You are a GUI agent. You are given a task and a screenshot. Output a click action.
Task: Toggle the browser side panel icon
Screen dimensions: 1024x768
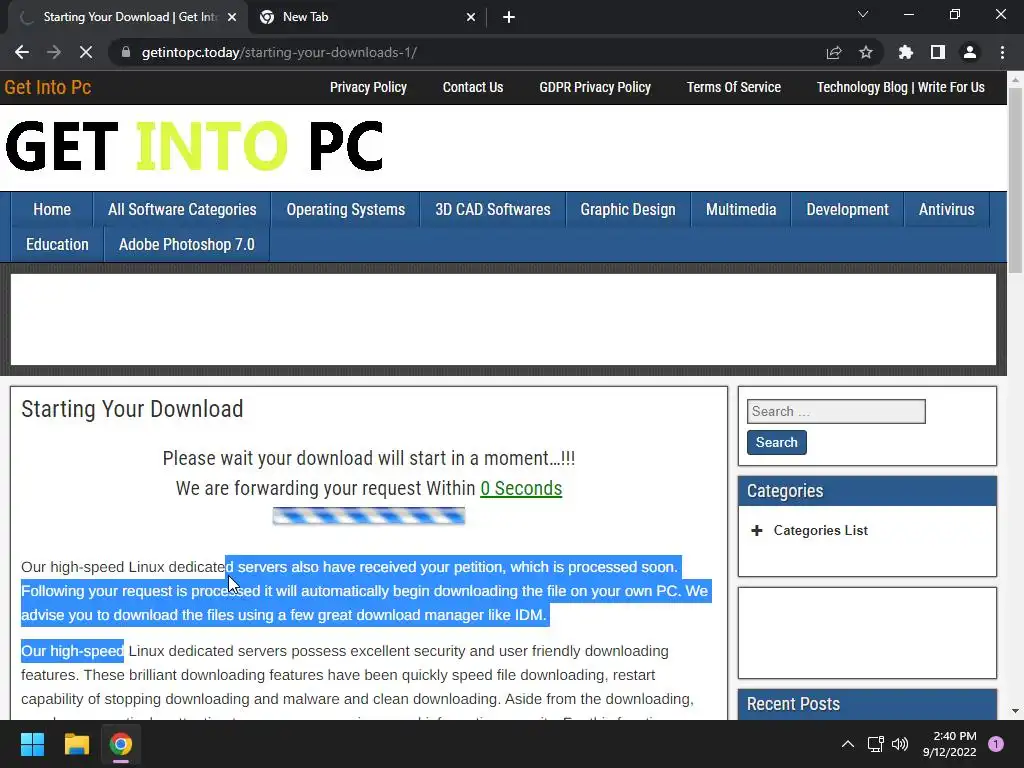[x=938, y=52]
